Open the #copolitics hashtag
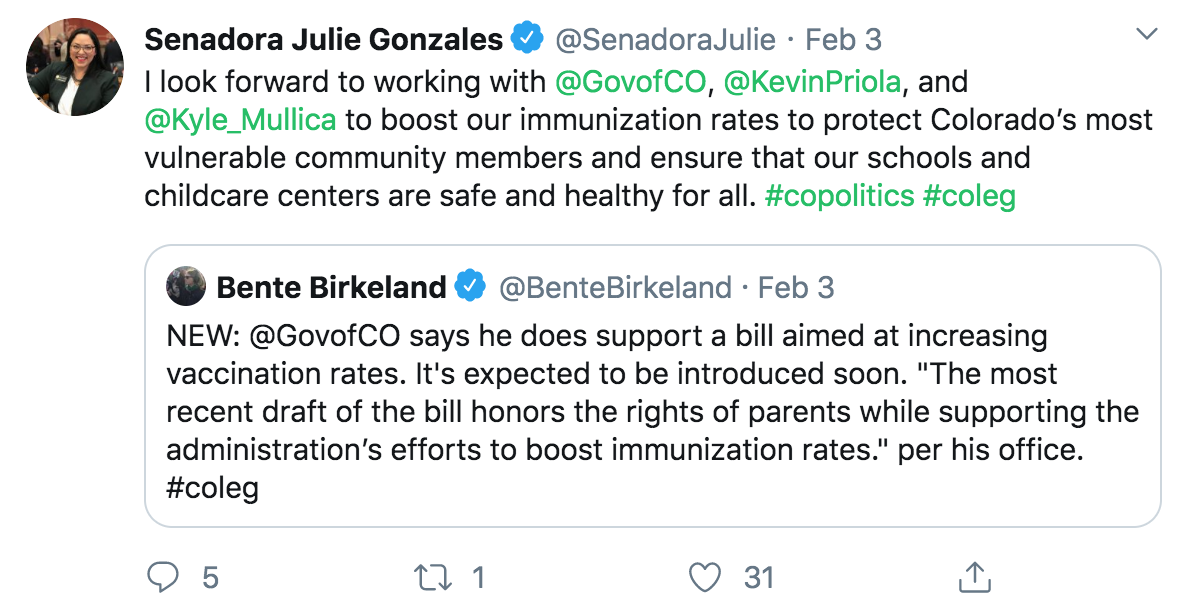 839,194
